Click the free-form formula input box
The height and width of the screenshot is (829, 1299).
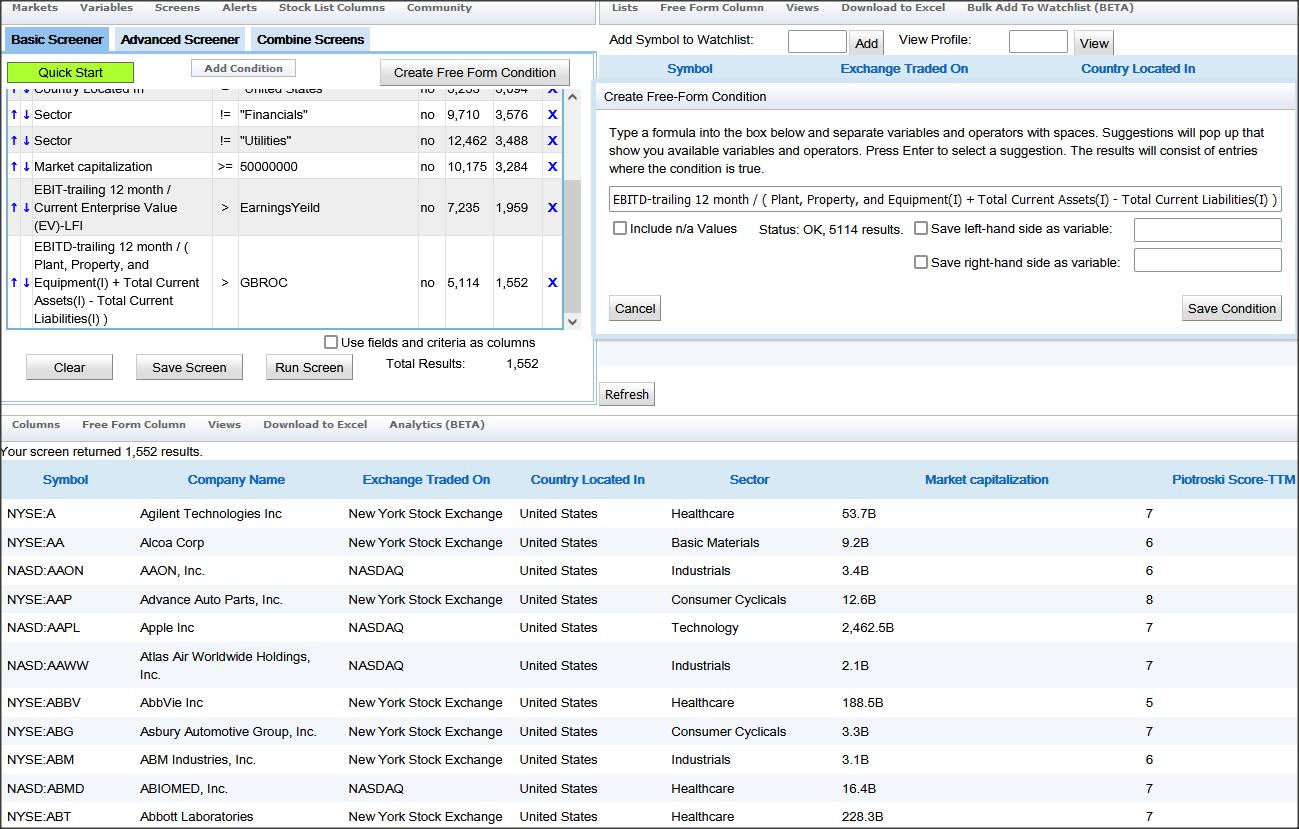click(x=944, y=199)
